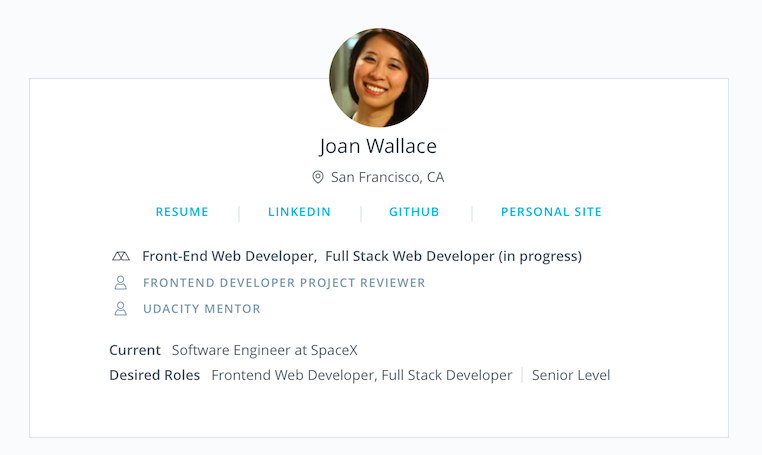This screenshot has width=762, height=455.
Task: Click Software Engineer at SpaceX text
Action: (264, 350)
